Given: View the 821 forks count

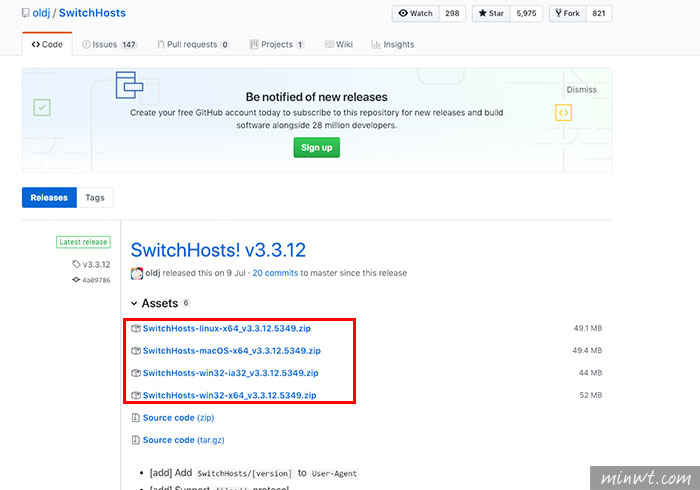Looking at the screenshot, I should point(599,13).
